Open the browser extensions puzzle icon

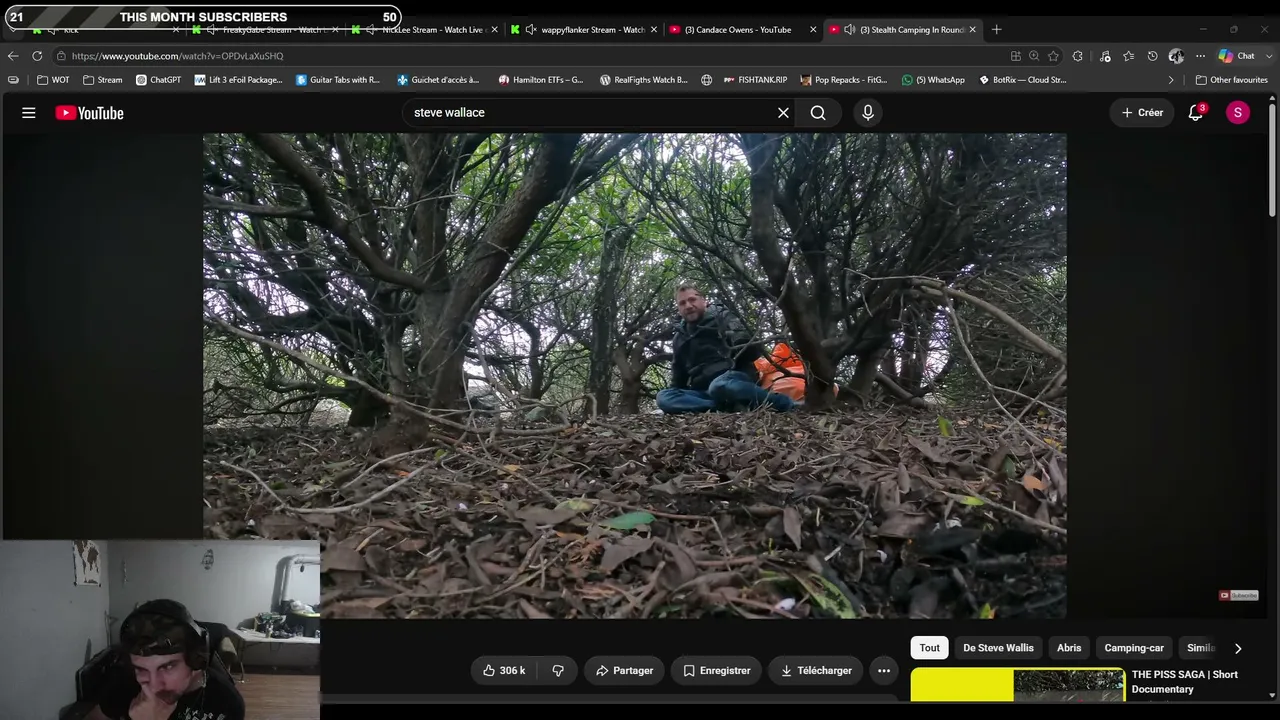[x=1078, y=56]
